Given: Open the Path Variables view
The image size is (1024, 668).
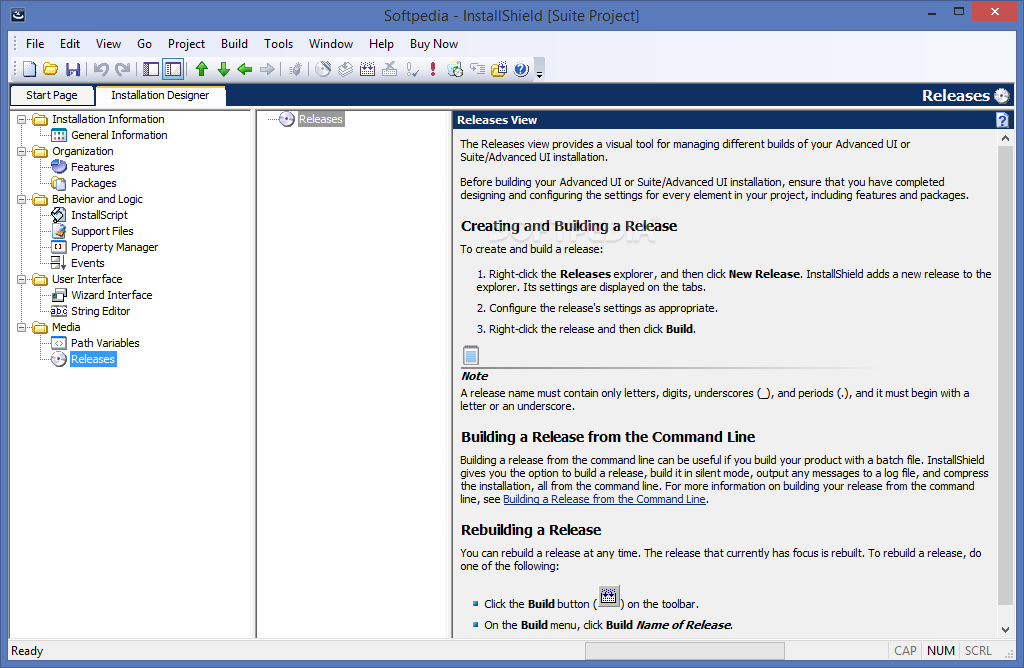Looking at the screenshot, I should coord(105,343).
